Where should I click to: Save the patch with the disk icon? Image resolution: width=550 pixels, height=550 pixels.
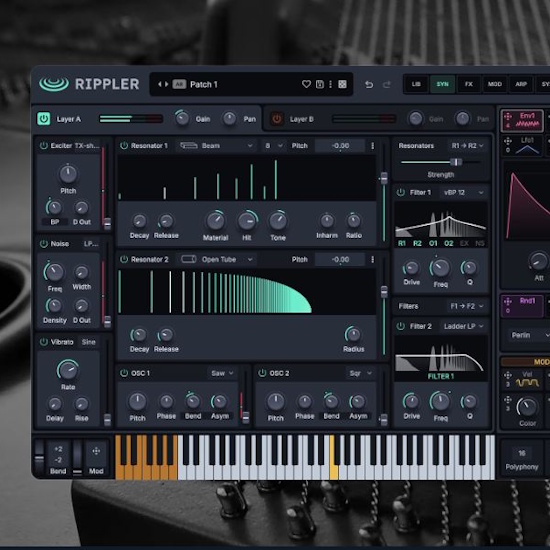320,84
